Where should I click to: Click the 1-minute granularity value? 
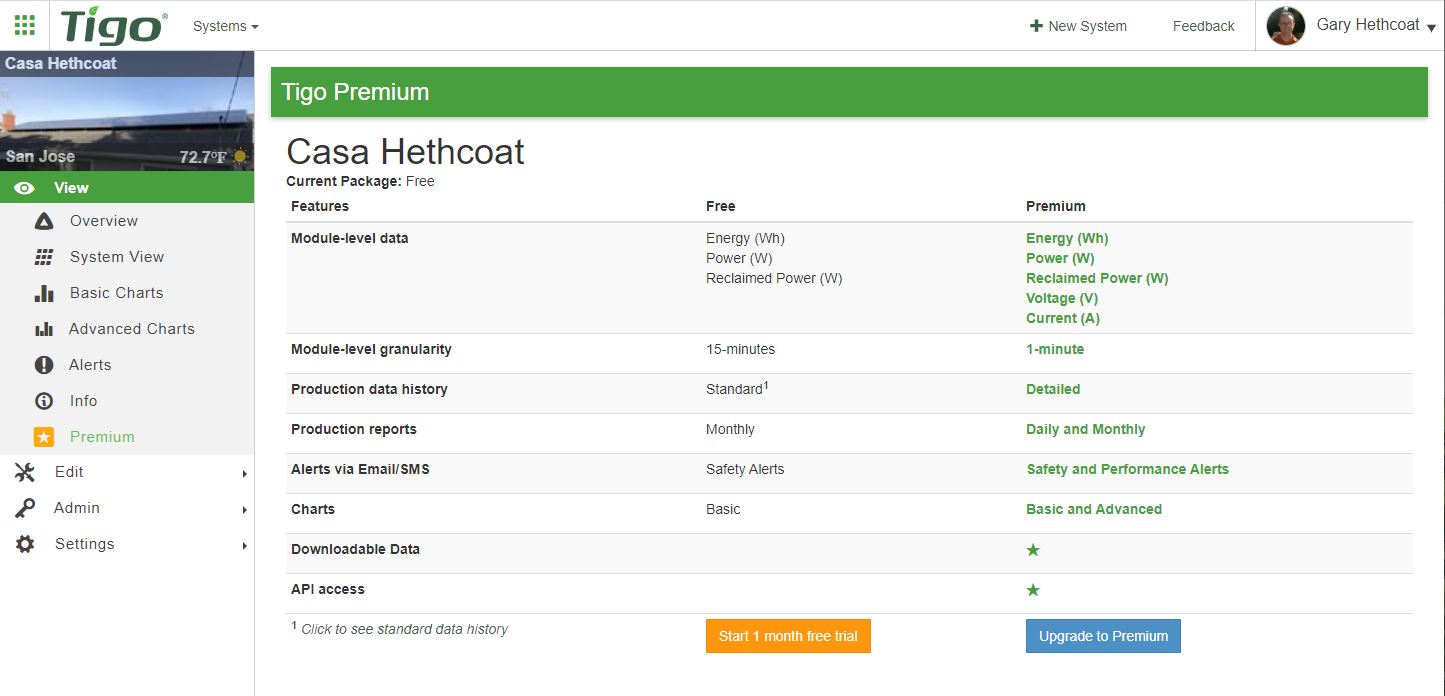pos(1055,350)
